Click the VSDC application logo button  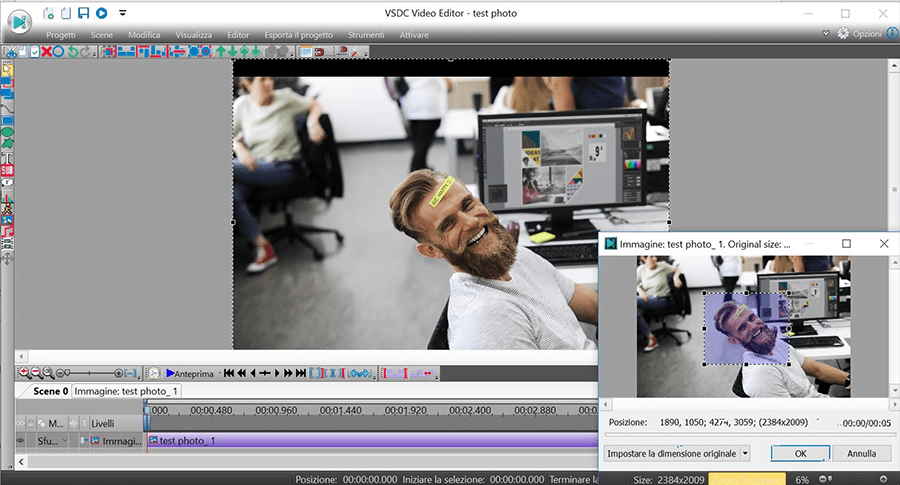20,22
